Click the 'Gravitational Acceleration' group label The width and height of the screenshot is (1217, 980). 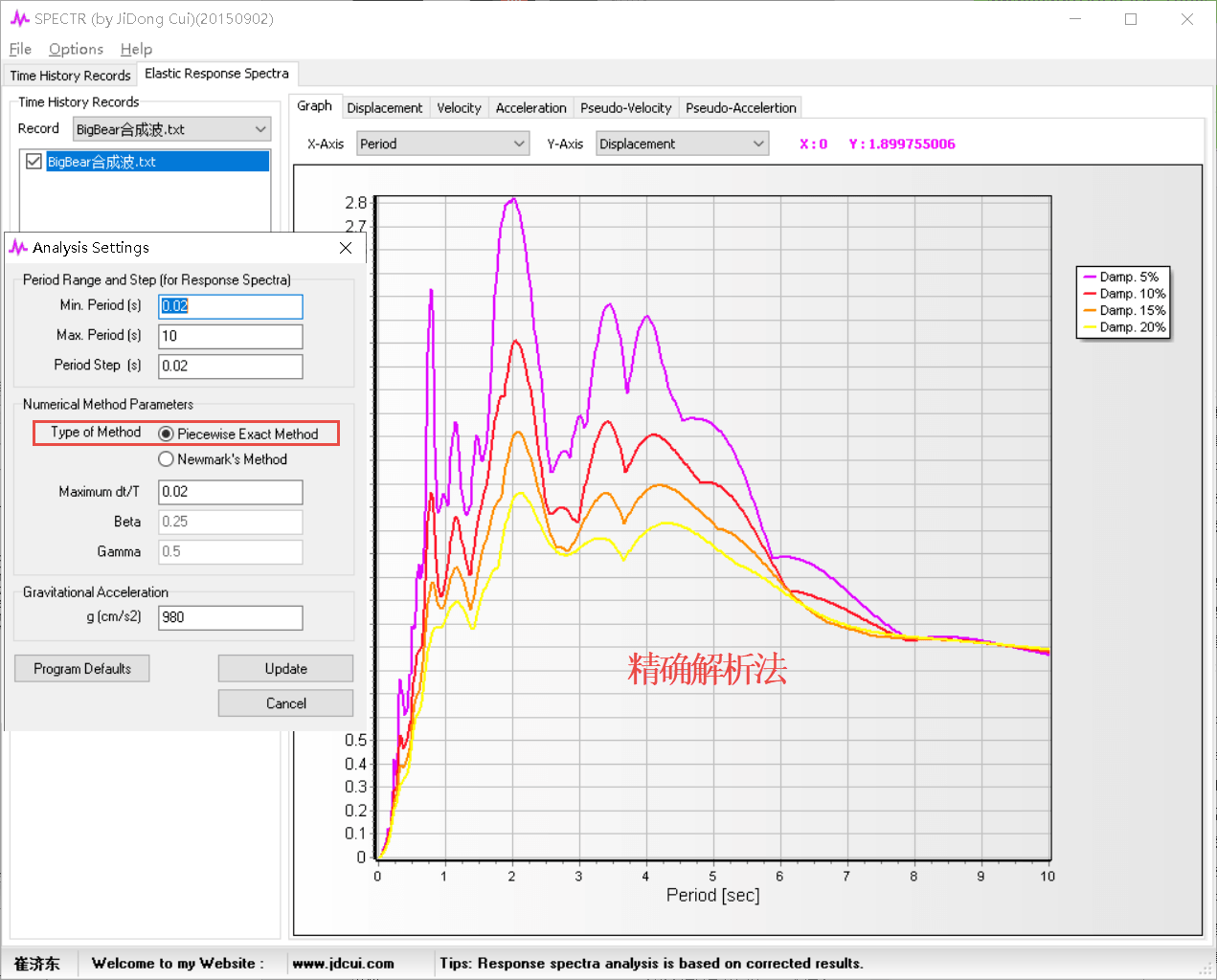(x=96, y=592)
